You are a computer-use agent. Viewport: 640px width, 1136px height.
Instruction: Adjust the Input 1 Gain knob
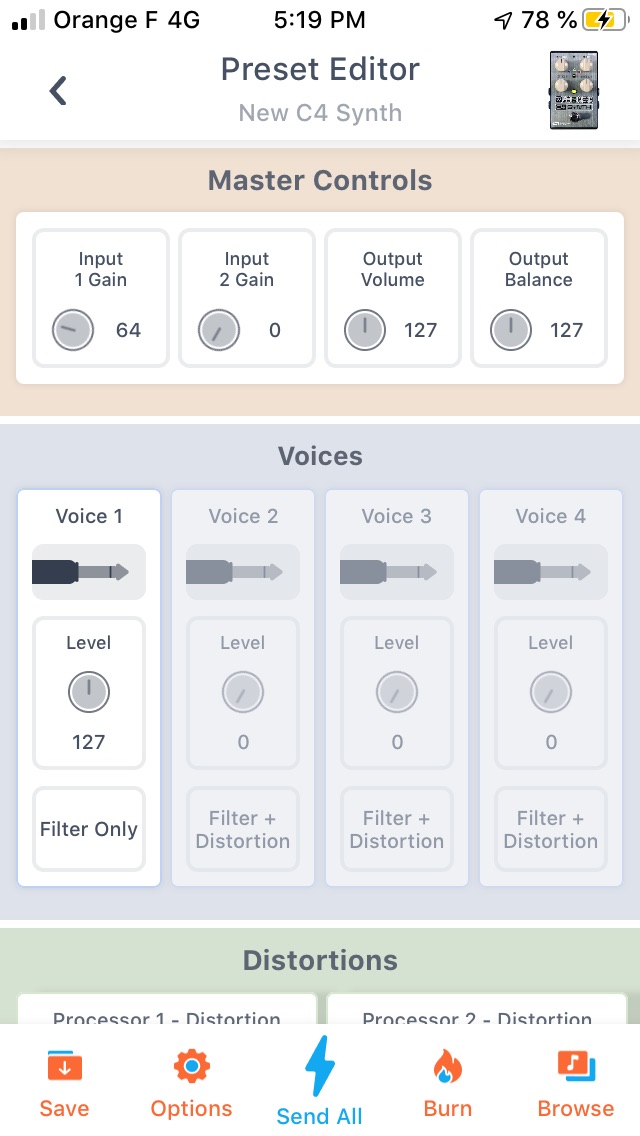tap(72, 329)
